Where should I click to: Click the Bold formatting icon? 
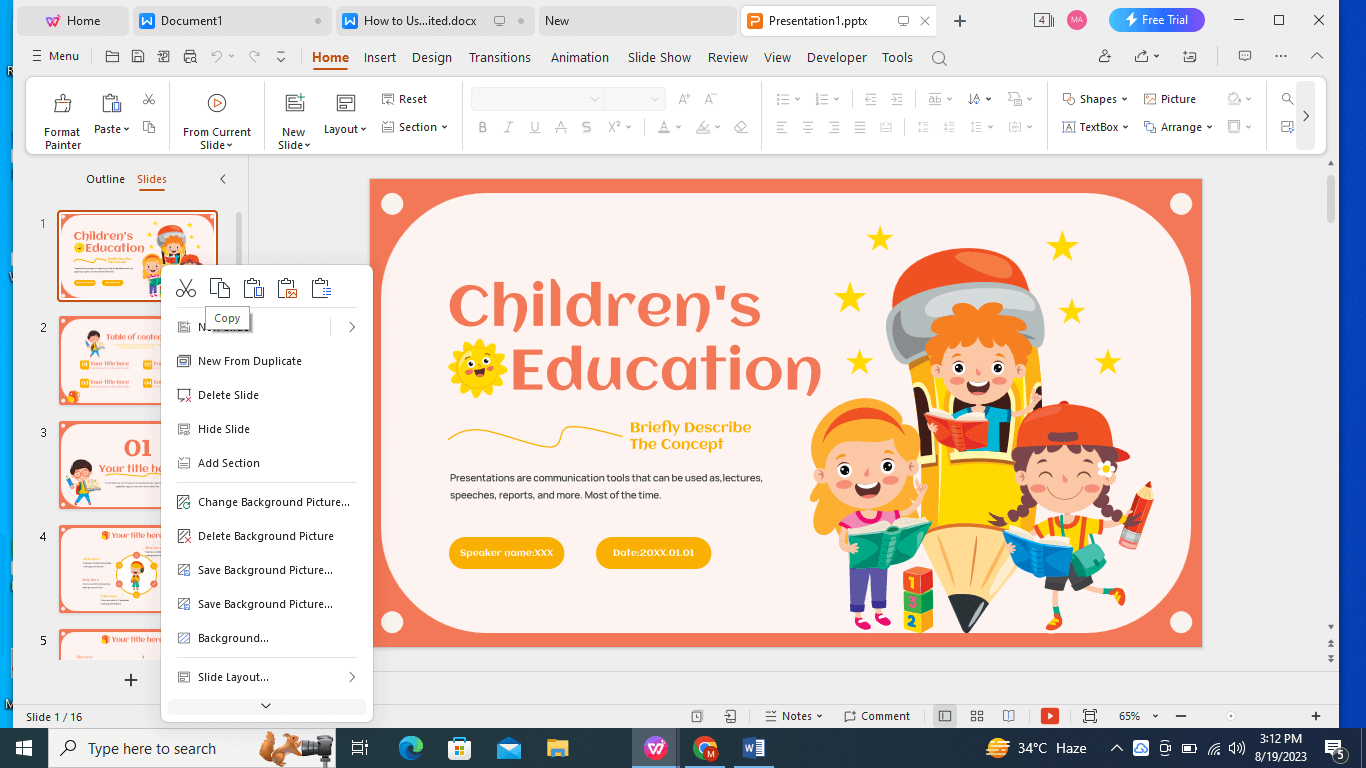click(x=483, y=127)
